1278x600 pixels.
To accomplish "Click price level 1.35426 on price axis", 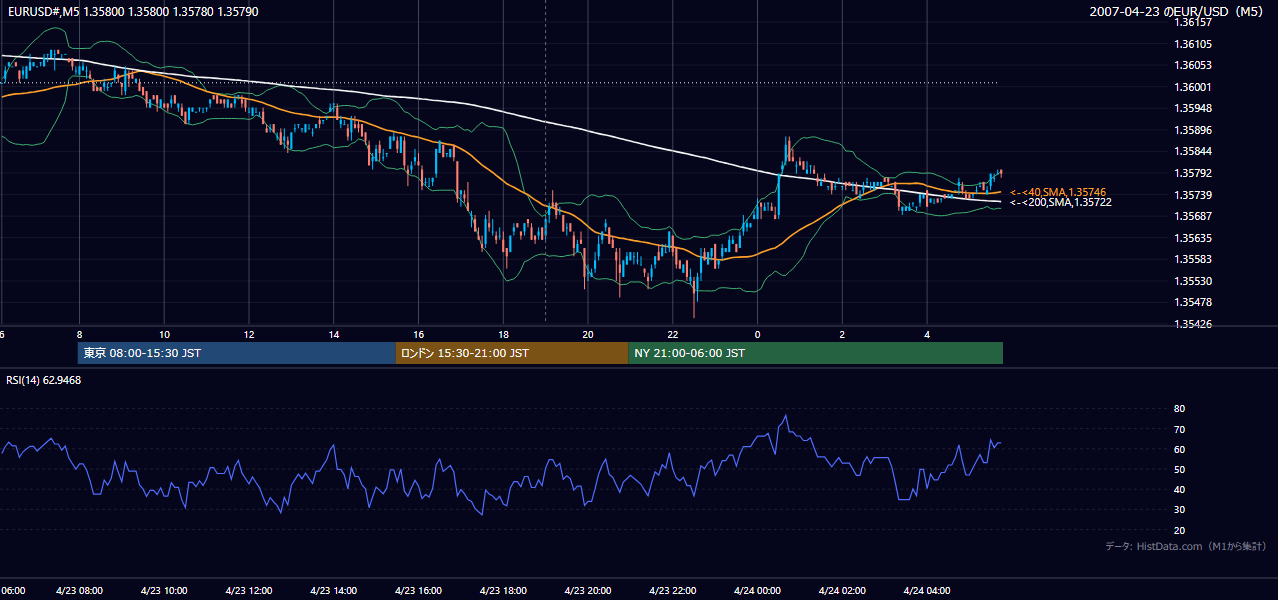I will (1193, 325).
